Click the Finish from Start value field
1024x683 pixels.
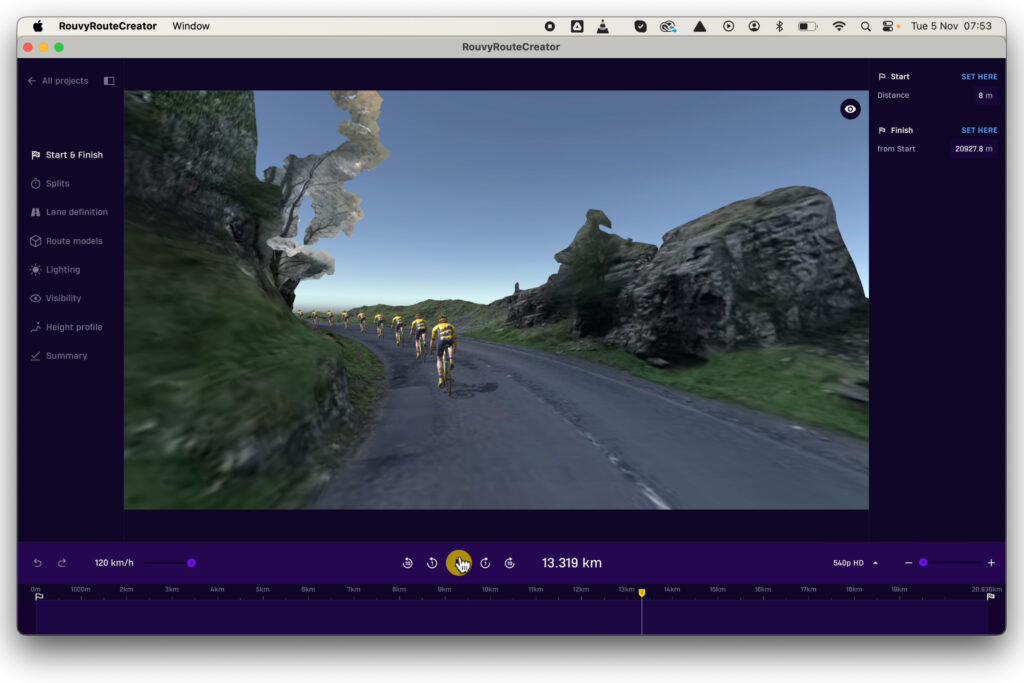pyautogui.click(x=973, y=149)
